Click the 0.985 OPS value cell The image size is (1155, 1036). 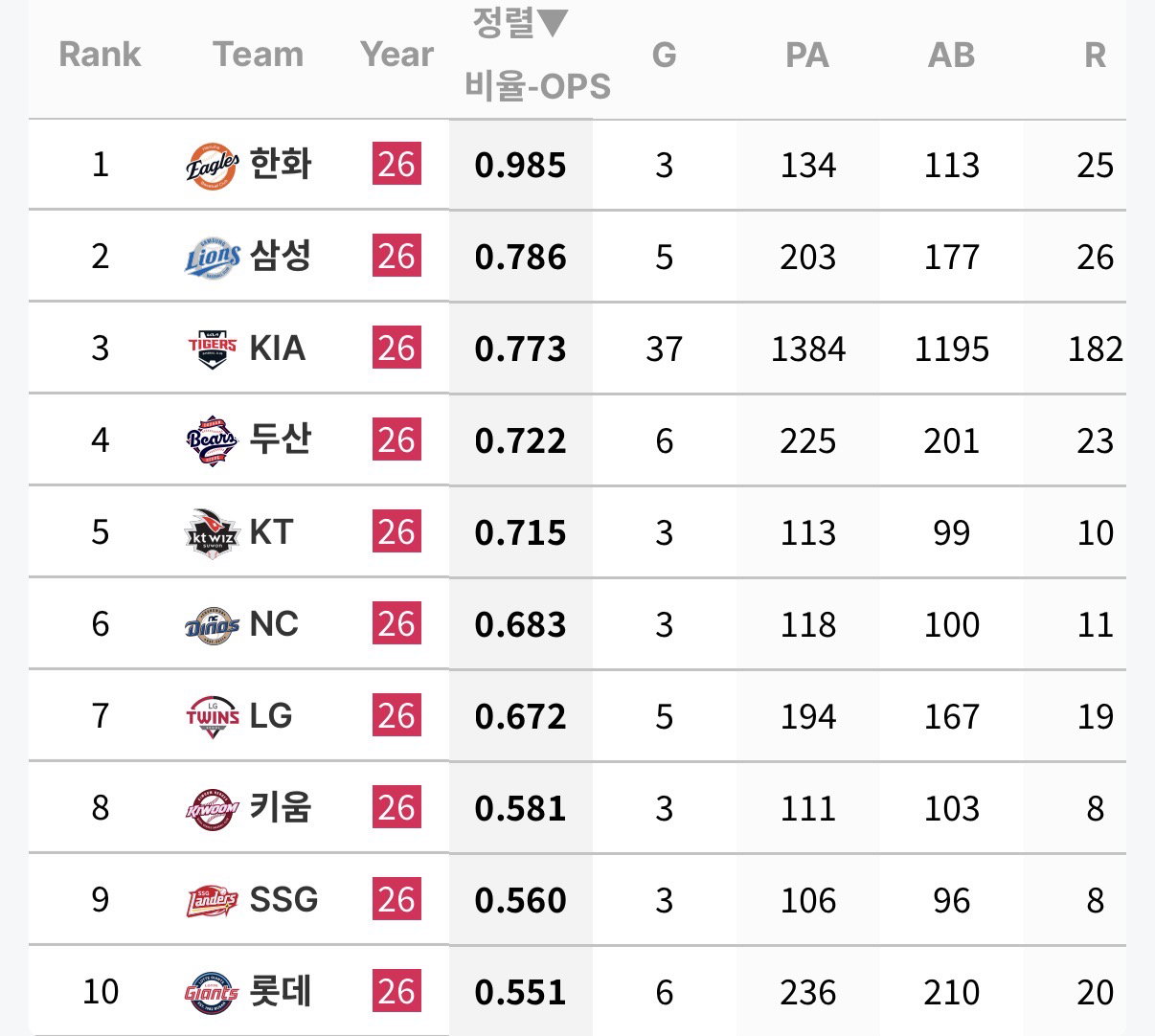click(x=520, y=165)
